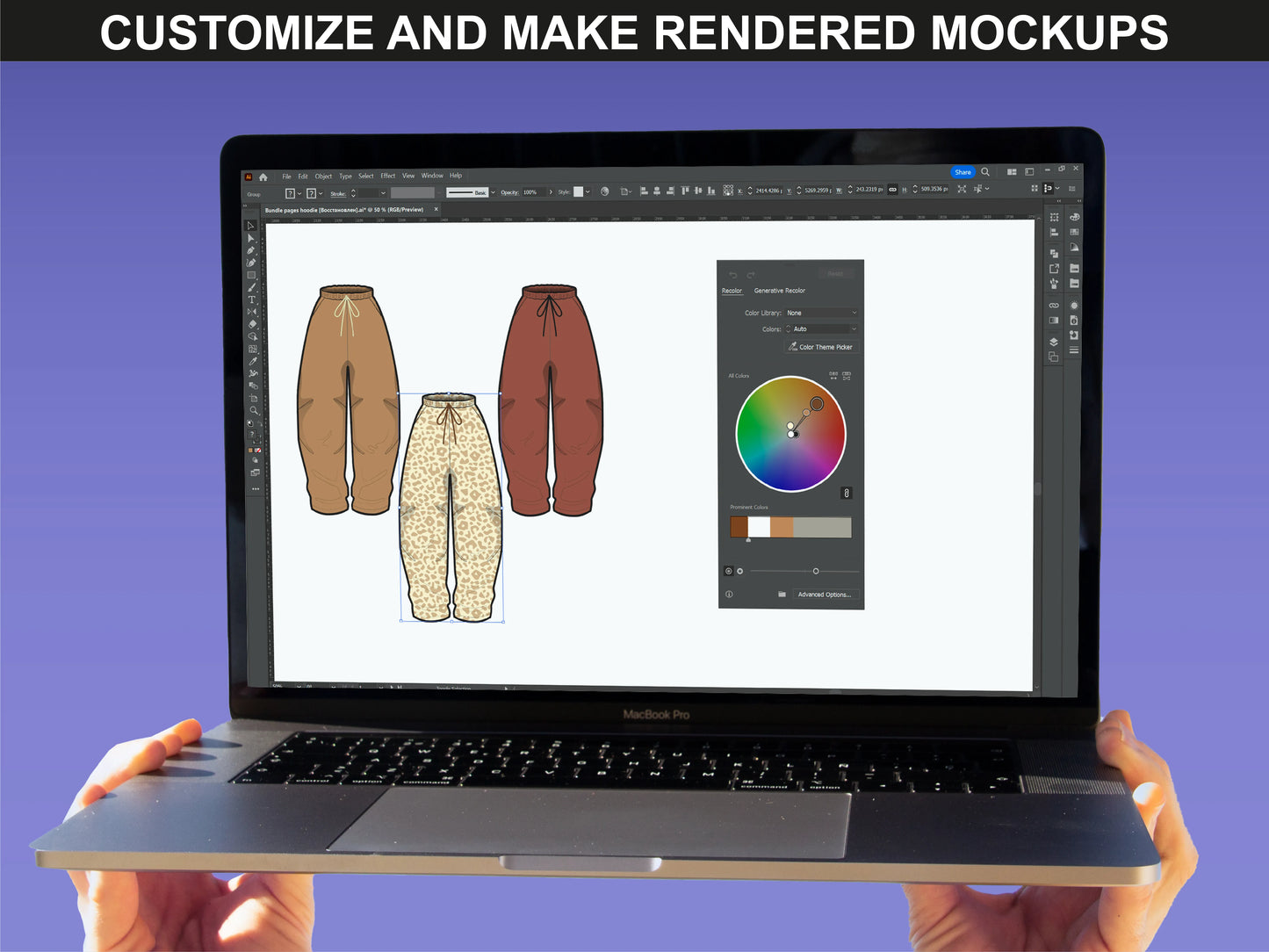Expand the Colors Auto dropdown
The width and height of the screenshot is (1269, 952).
(821, 329)
